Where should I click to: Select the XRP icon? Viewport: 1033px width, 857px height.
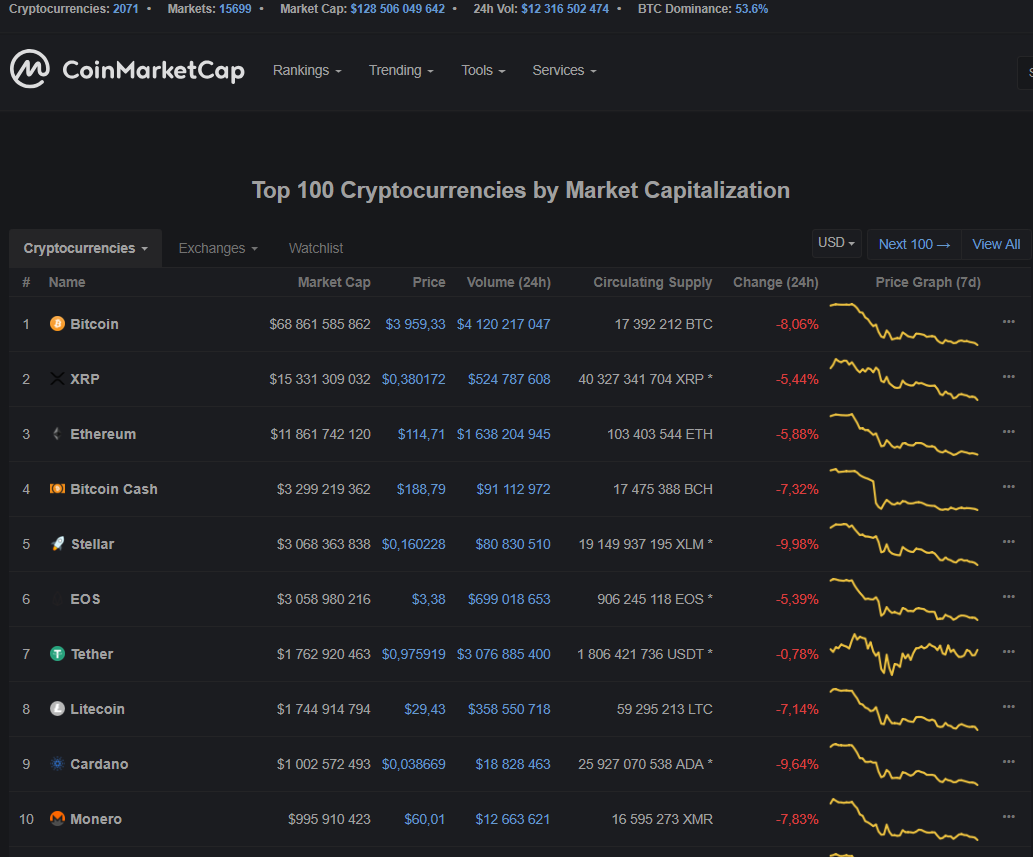57,379
